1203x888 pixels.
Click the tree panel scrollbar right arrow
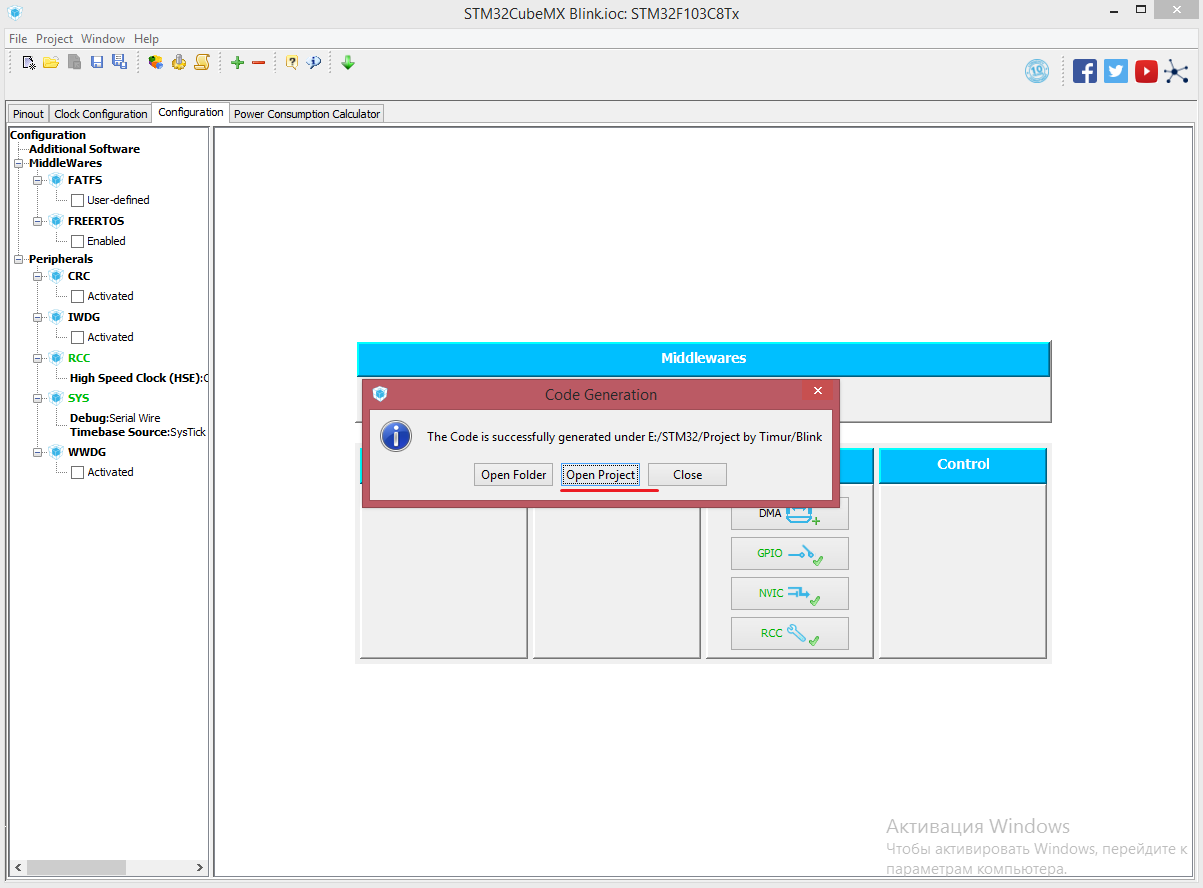click(x=199, y=868)
